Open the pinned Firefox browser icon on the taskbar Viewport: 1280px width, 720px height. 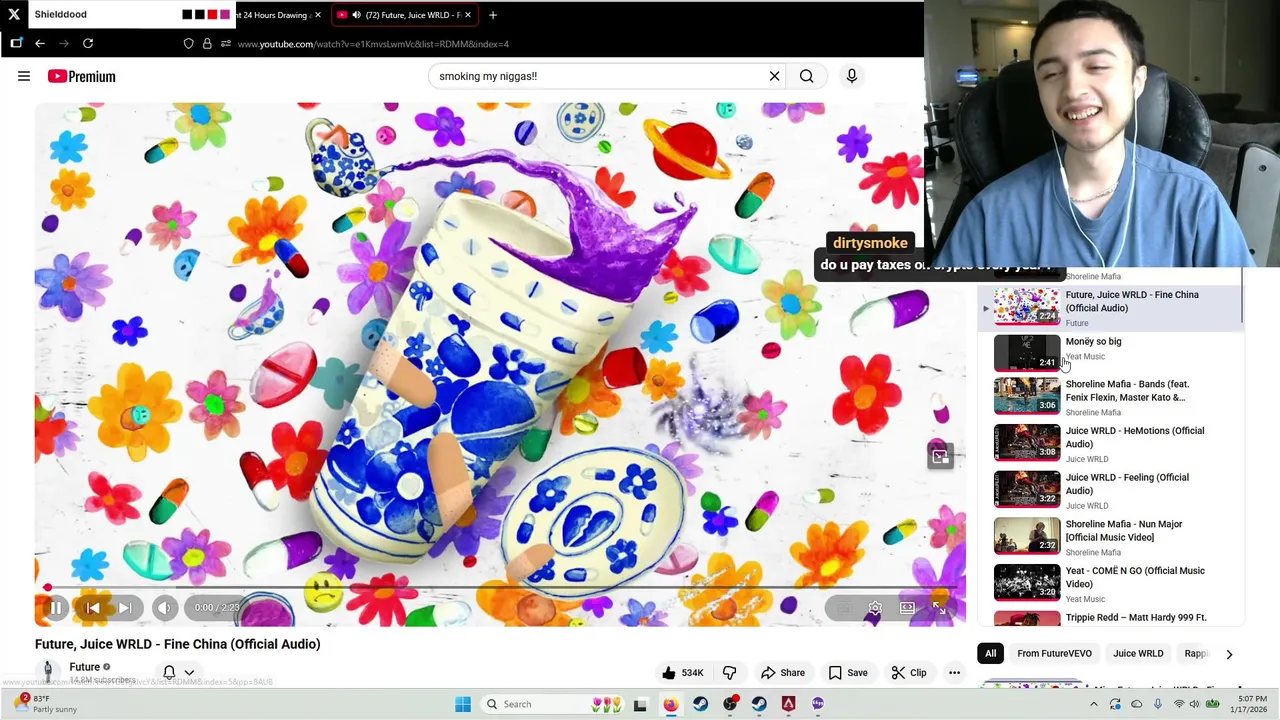670,704
